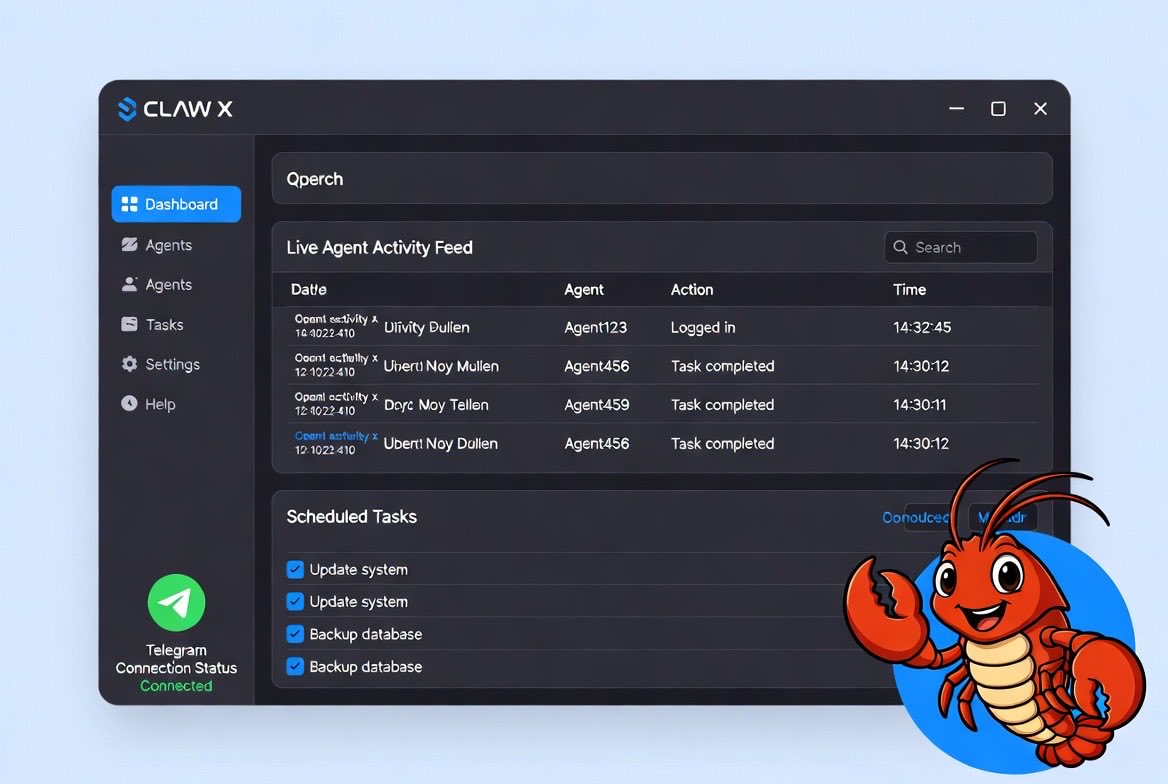
Task: Toggle the first Backup database checkbox
Action: [295, 634]
